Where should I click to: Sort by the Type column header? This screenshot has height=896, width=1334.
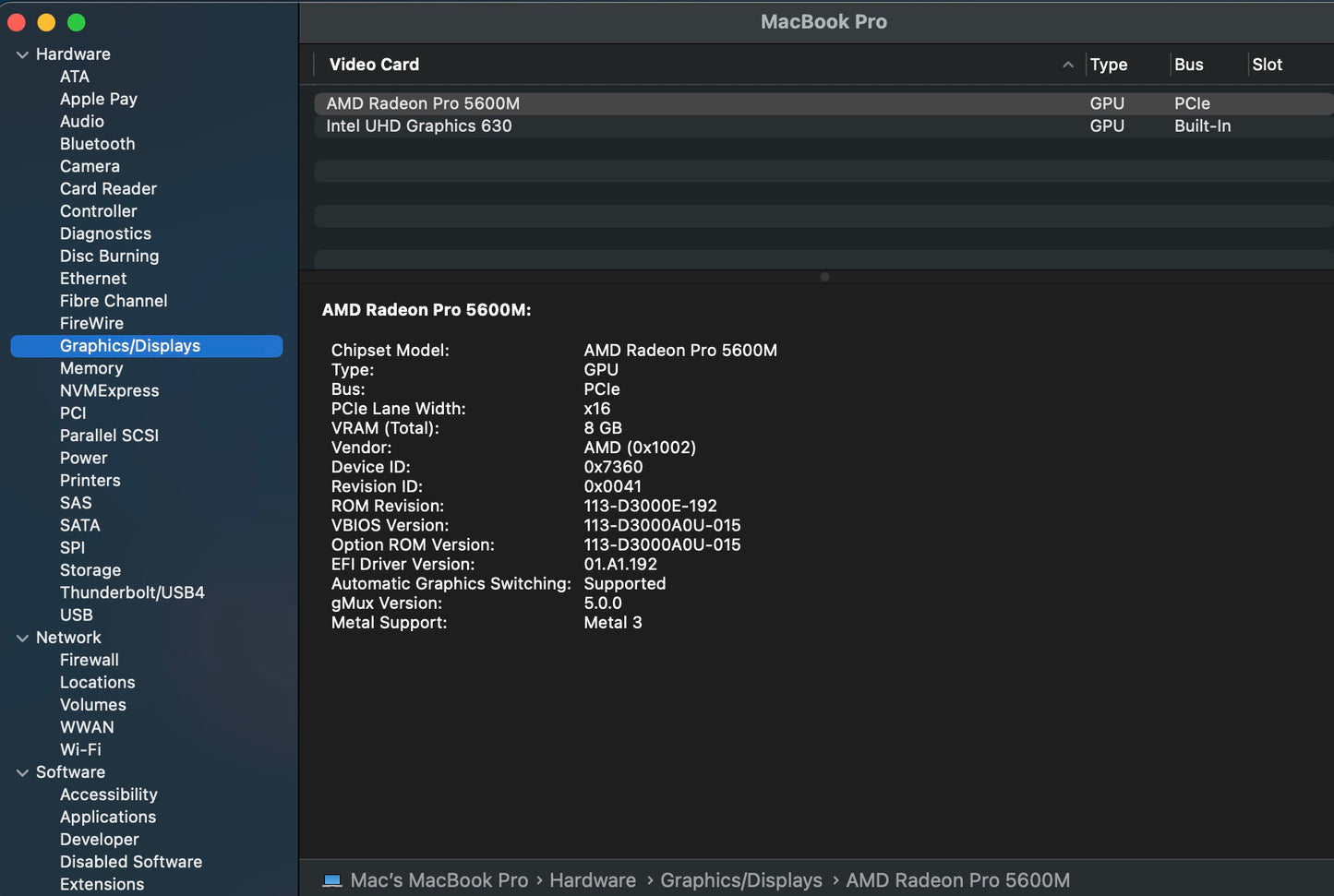tap(1108, 65)
